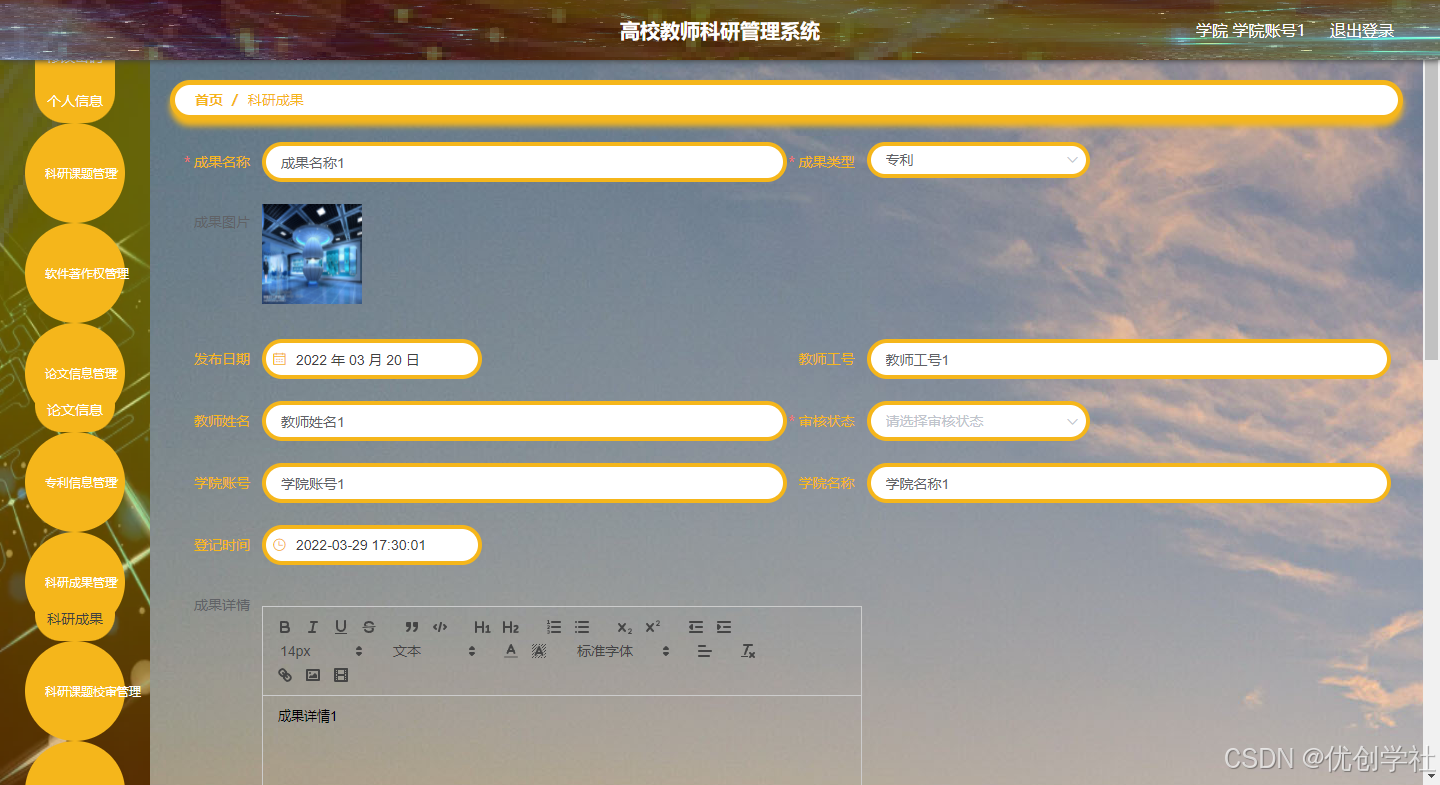Increase indent in editor
Image resolution: width=1440 pixels, height=785 pixels.
pyautogui.click(x=724, y=627)
